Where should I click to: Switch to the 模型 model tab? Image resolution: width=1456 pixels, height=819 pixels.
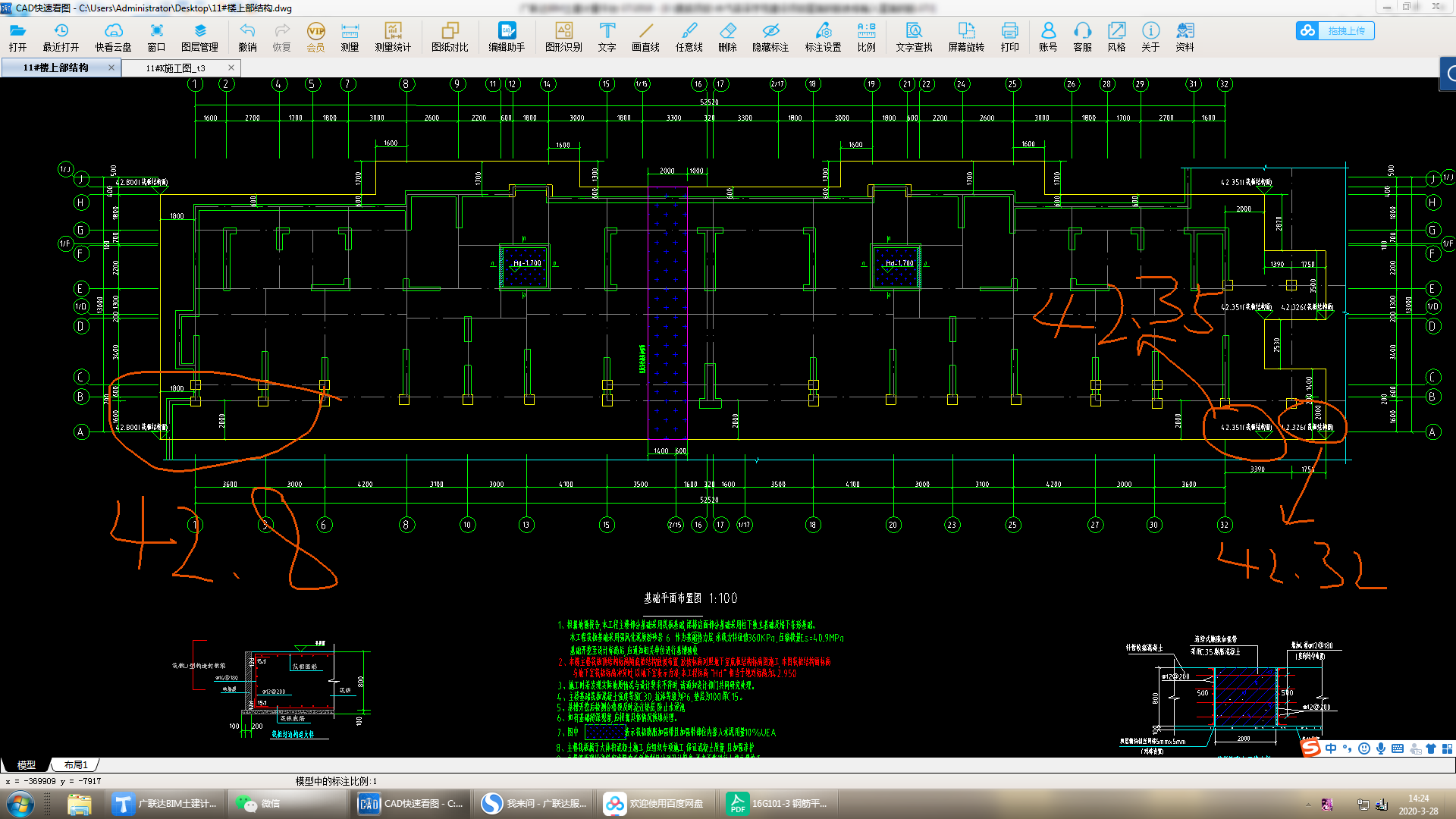pyautogui.click(x=26, y=765)
